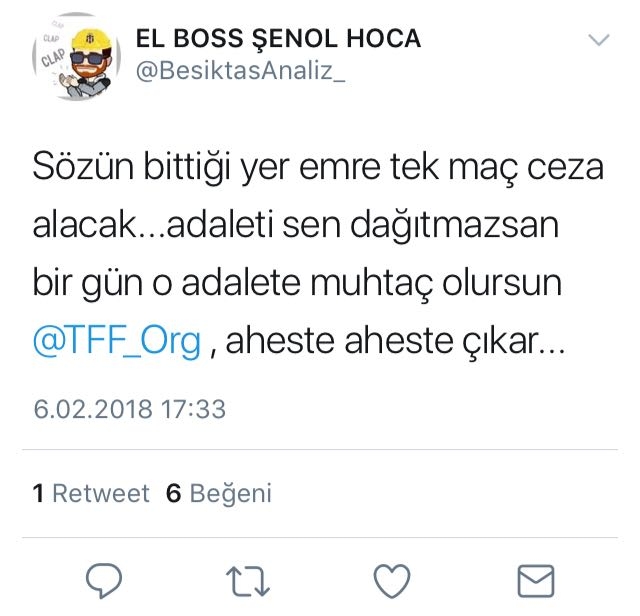Tap the reply speech bubble icon

(x=104, y=580)
